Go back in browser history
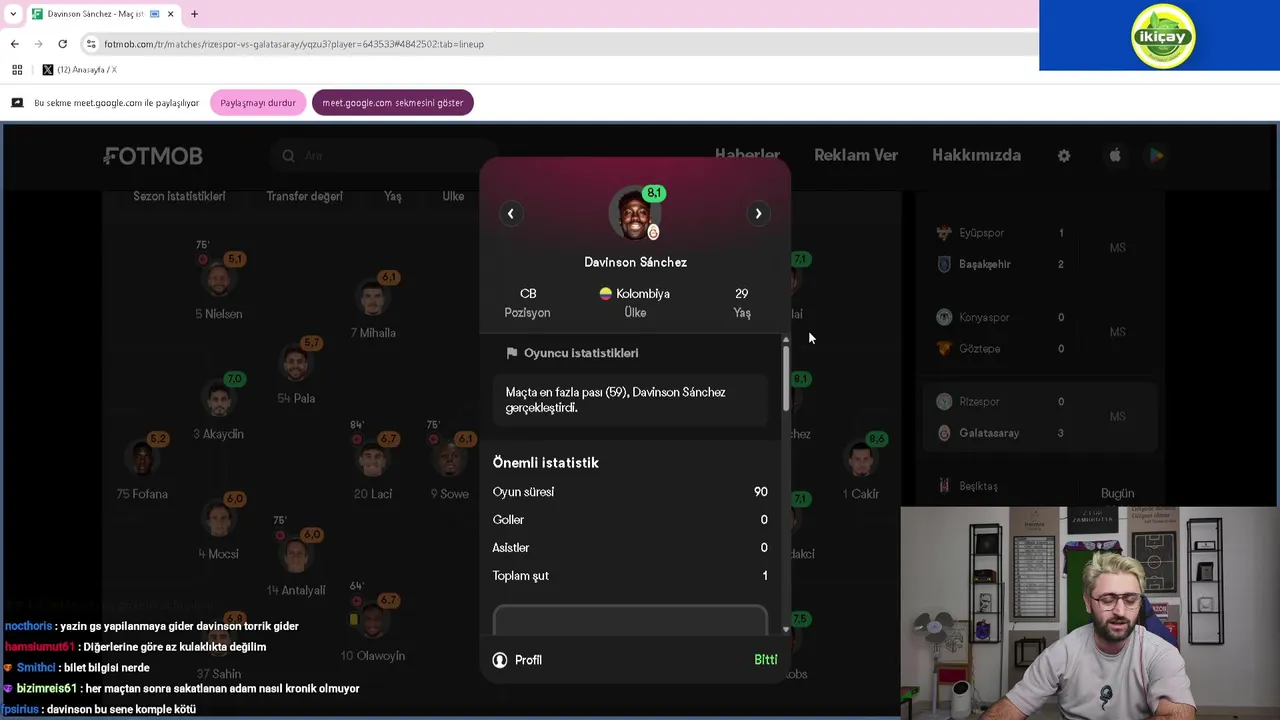Image resolution: width=1280 pixels, height=720 pixels. pyautogui.click(x=14, y=44)
